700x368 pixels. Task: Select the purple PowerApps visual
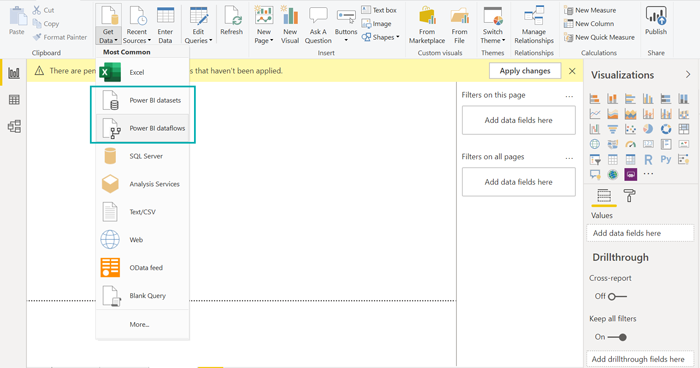[x=630, y=175]
